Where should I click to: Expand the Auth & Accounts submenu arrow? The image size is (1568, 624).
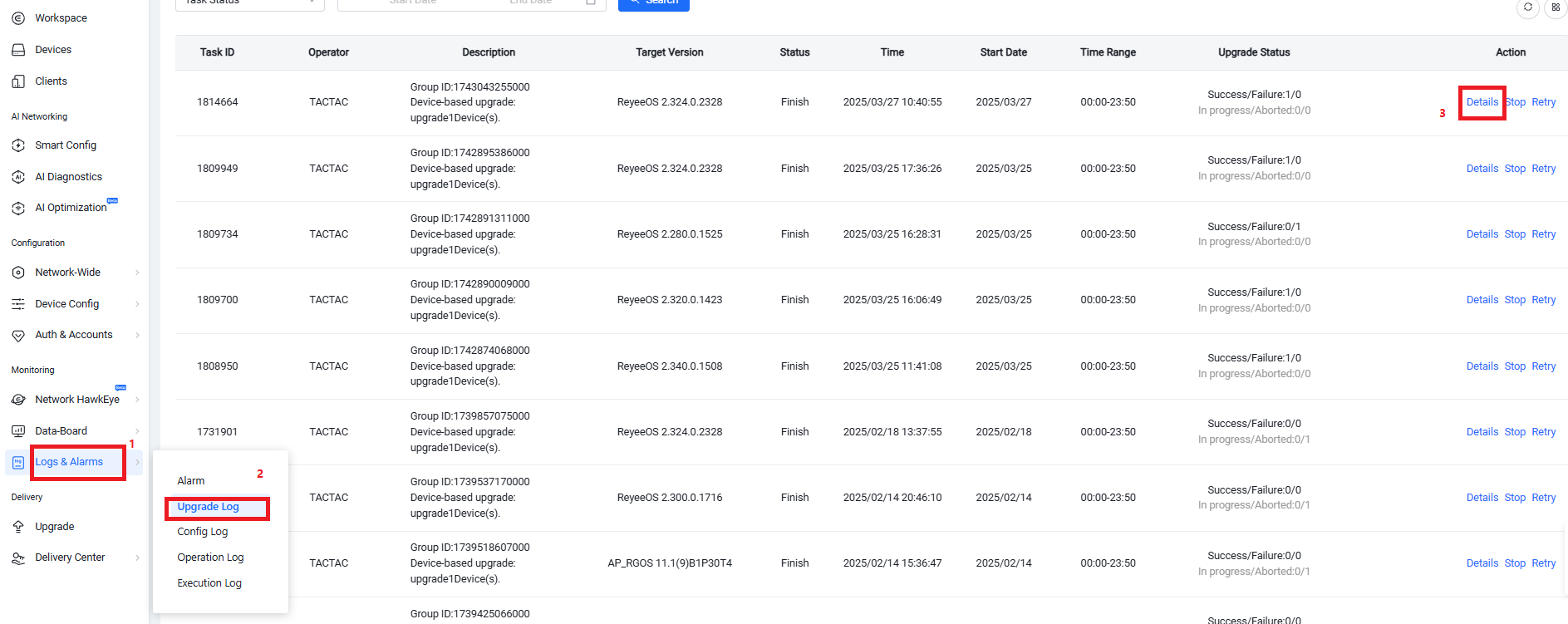coord(137,336)
